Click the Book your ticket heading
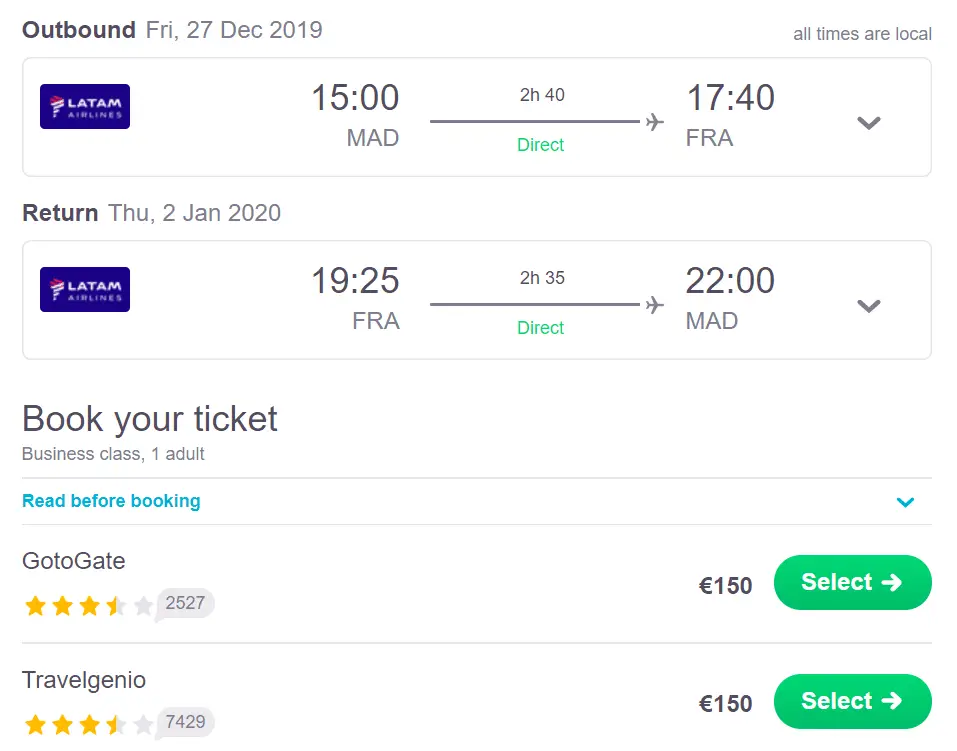Image resolution: width=957 pixels, height=751 pixels. point(150,419)
